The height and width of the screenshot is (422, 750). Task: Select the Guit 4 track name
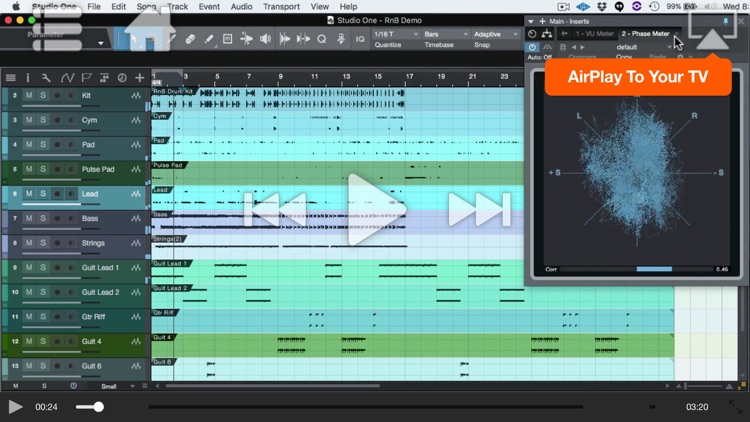point(91,341)
